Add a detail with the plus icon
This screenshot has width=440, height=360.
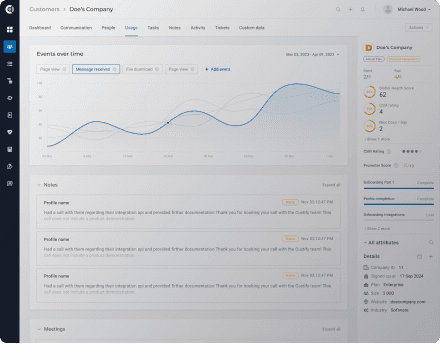click(x=431, y=256)
